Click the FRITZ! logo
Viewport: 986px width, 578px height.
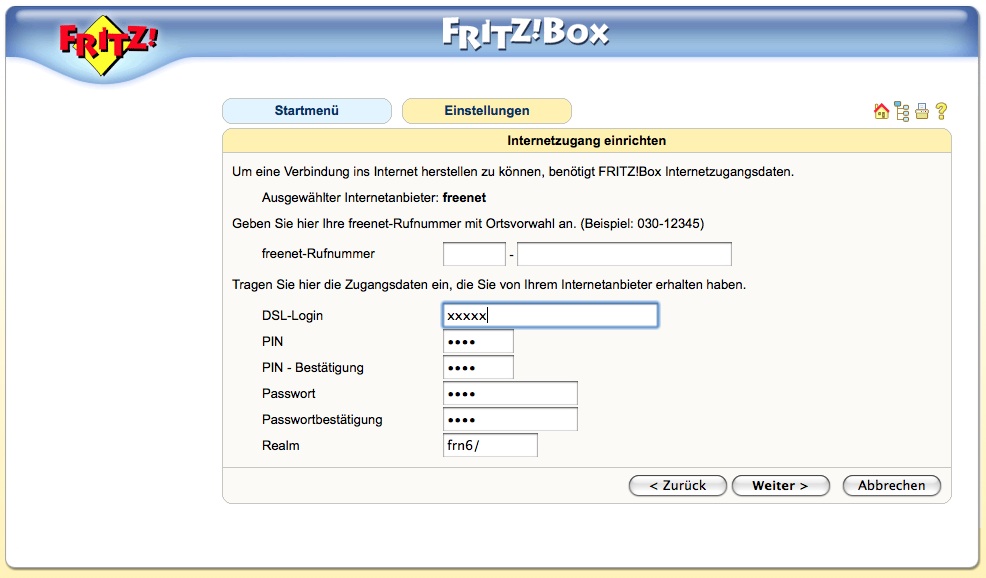[x=108, y=45]
